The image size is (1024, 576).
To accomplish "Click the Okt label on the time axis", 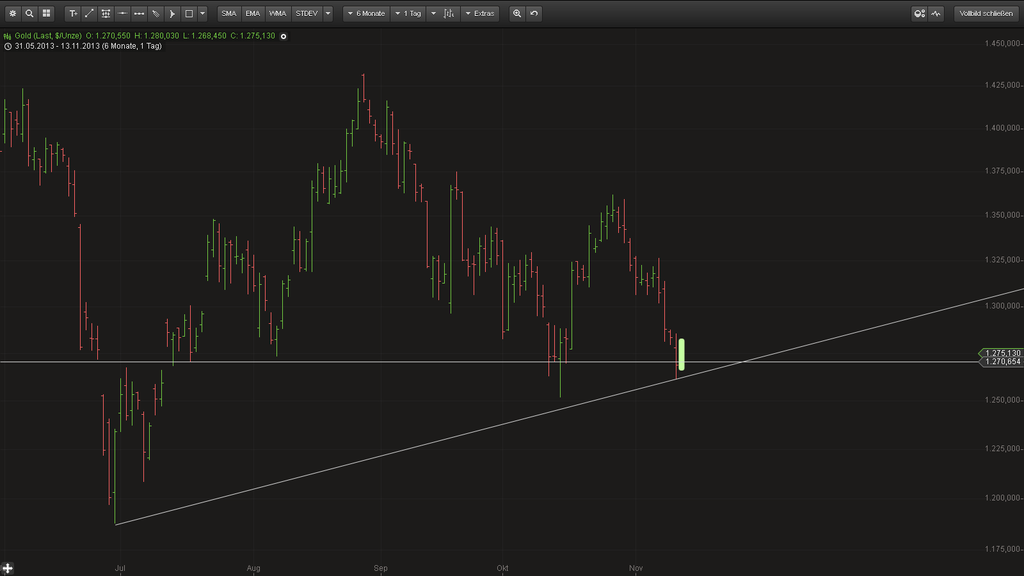I will [502, 568].
